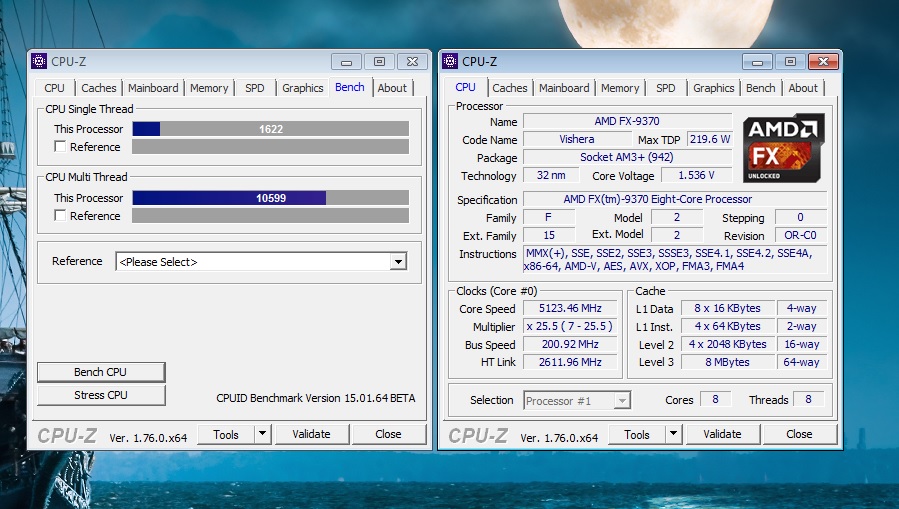Click the AMD FX Unlocked logo
This screenshot has height=509, width=899.
(783, 148)
